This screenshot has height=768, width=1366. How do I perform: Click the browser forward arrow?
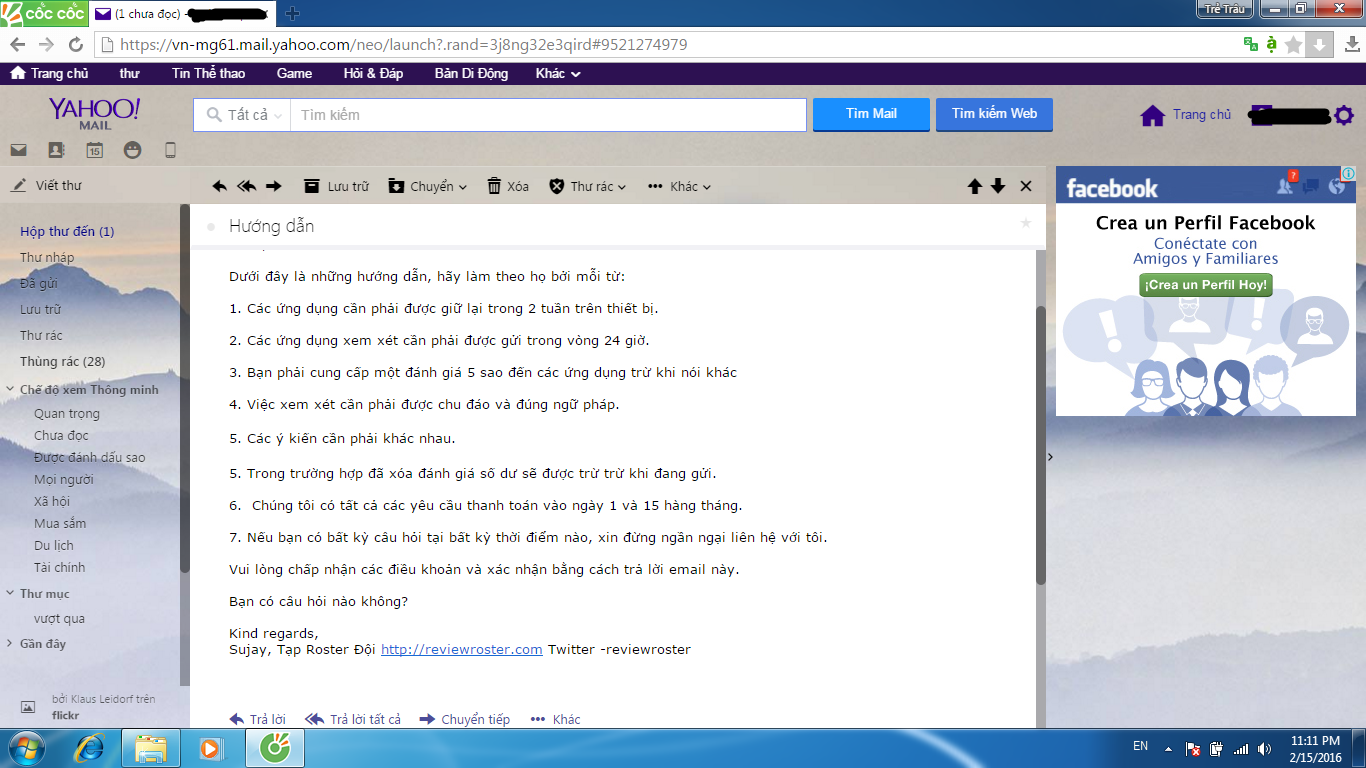(46, 45)
